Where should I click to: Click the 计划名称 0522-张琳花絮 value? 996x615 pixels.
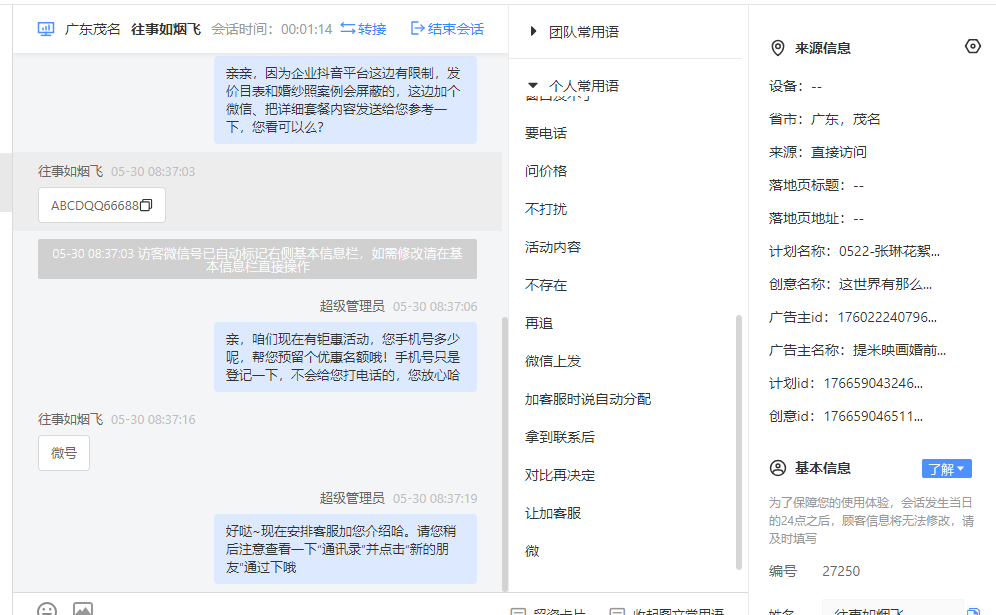click(x=889, y=251)
